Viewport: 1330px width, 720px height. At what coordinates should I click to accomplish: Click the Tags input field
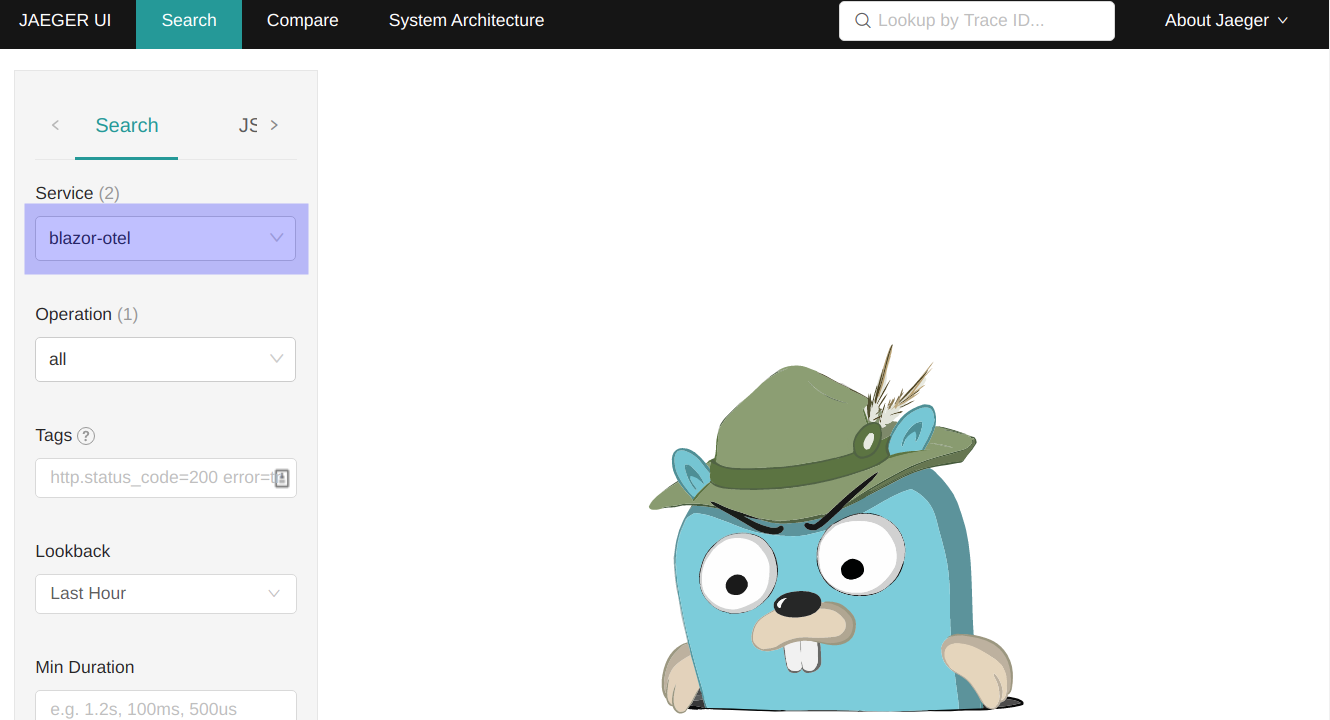click(x=166, y=478)
